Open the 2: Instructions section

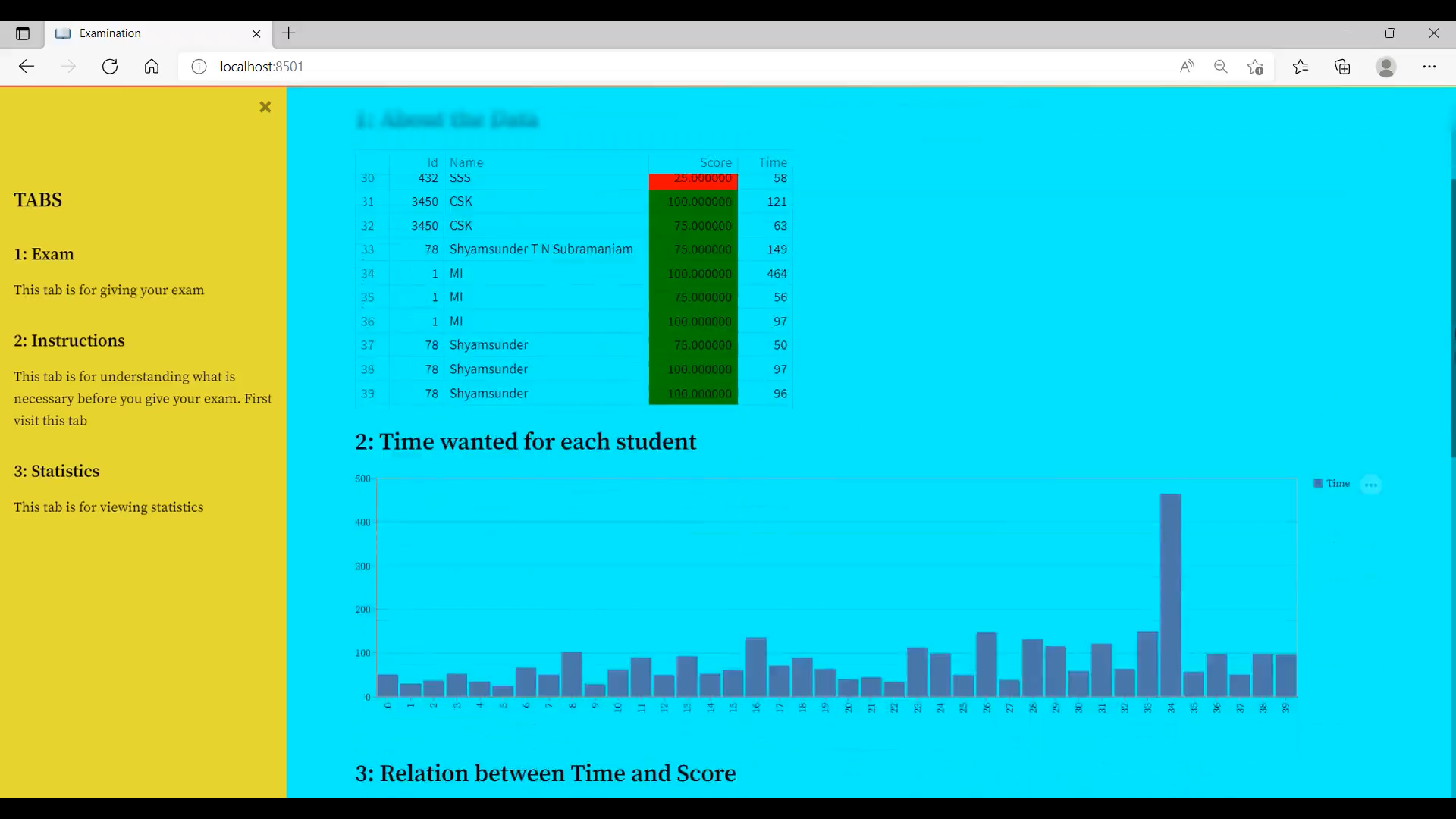point(69,340)
